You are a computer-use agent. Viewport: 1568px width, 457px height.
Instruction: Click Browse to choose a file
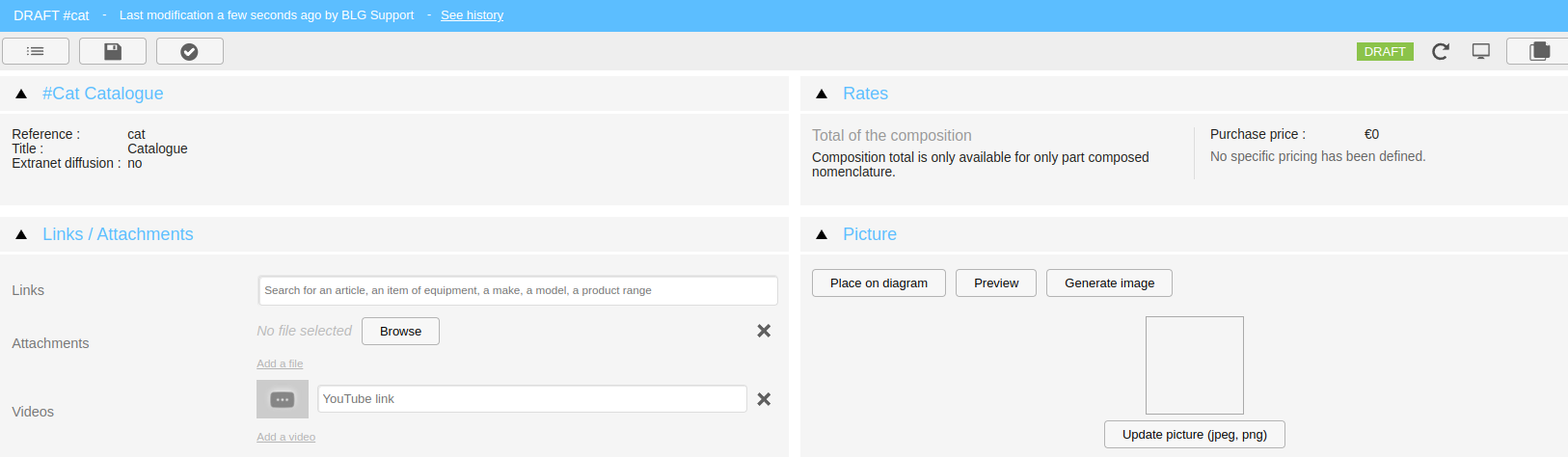pos(400,331)
